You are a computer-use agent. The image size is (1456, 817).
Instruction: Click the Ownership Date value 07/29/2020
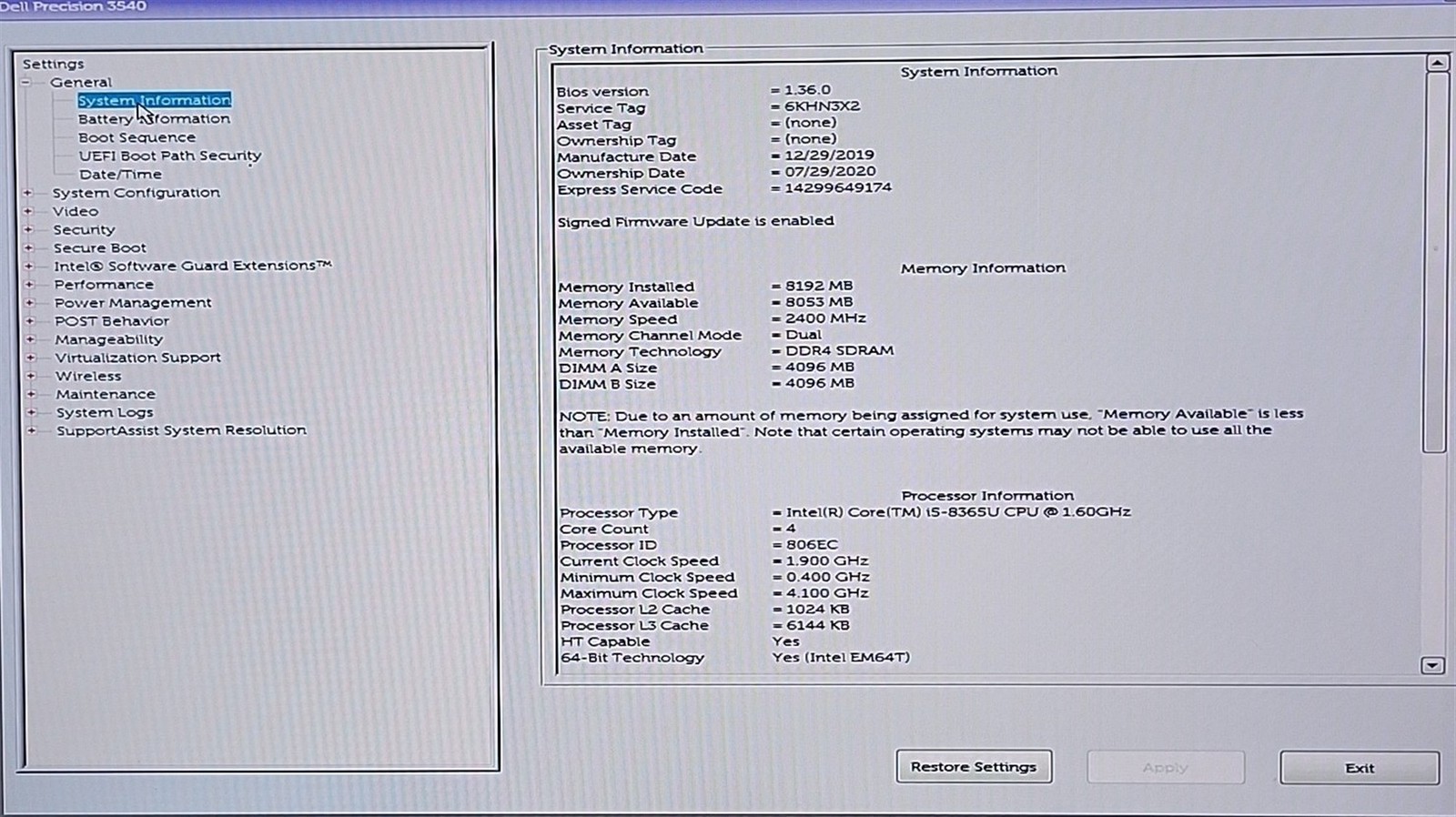click(830, 172)
